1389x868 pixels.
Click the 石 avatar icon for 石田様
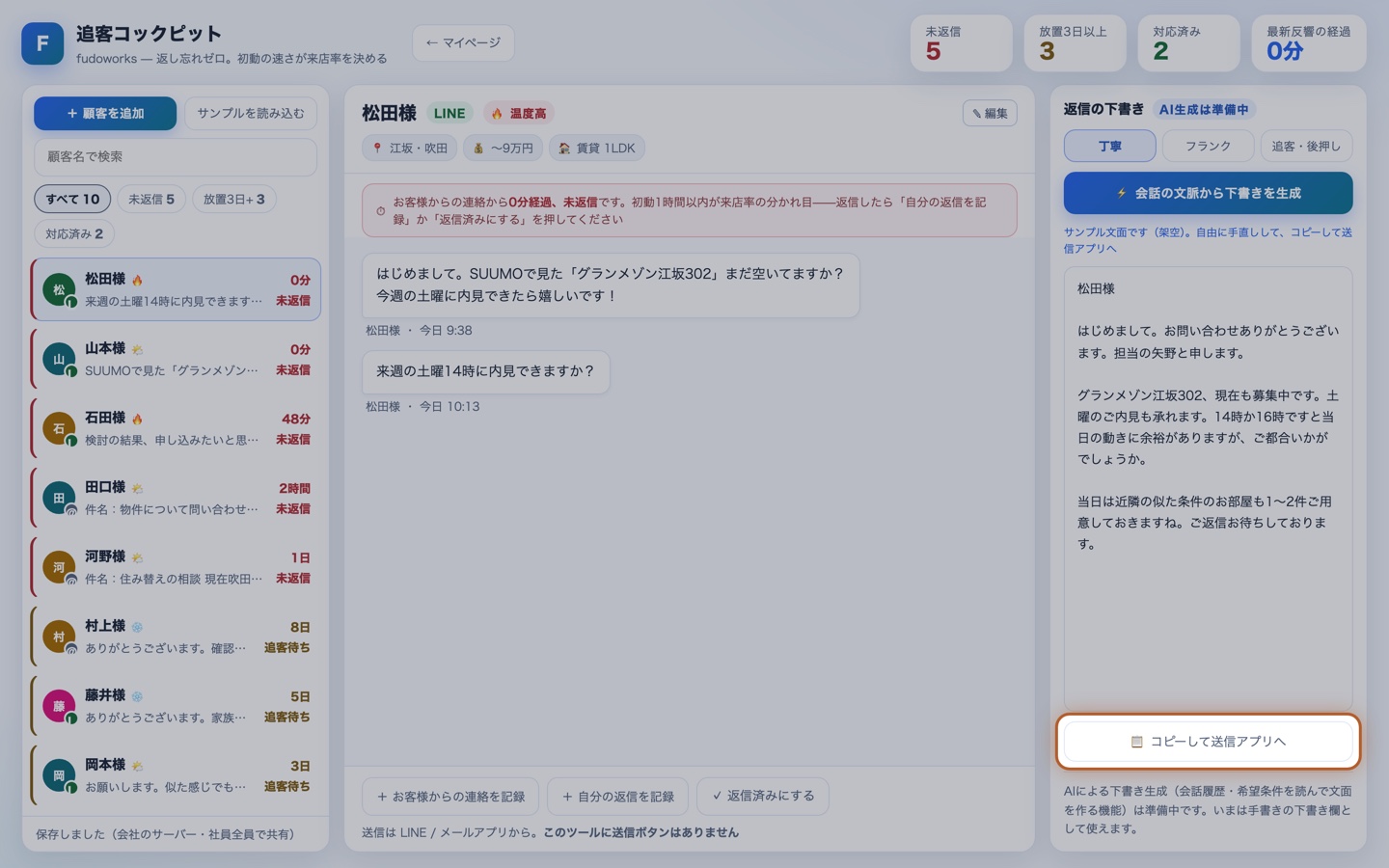point(59,428)
